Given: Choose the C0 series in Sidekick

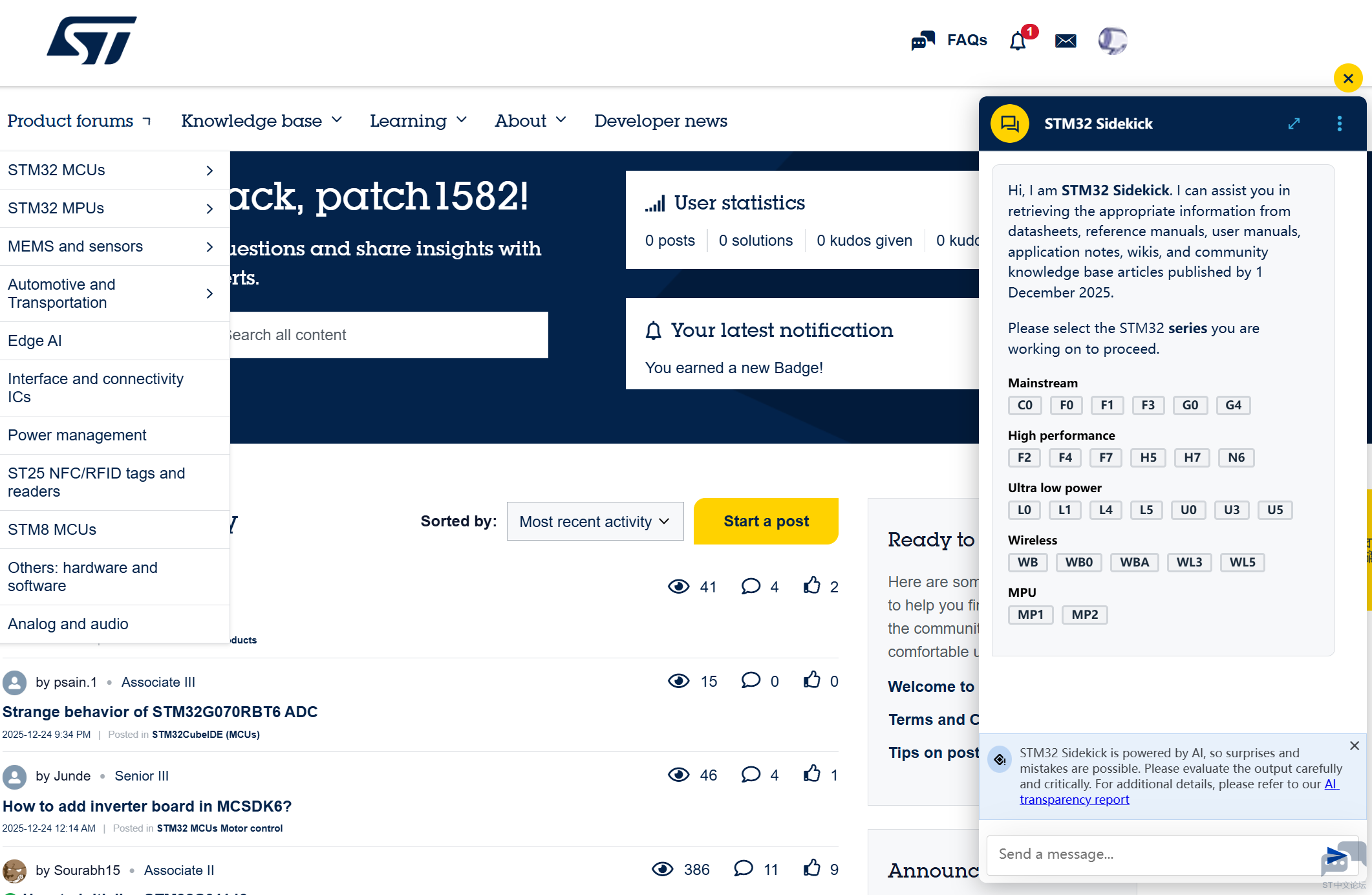Looking at the screenshot, I should click(x=1025, y=405).
